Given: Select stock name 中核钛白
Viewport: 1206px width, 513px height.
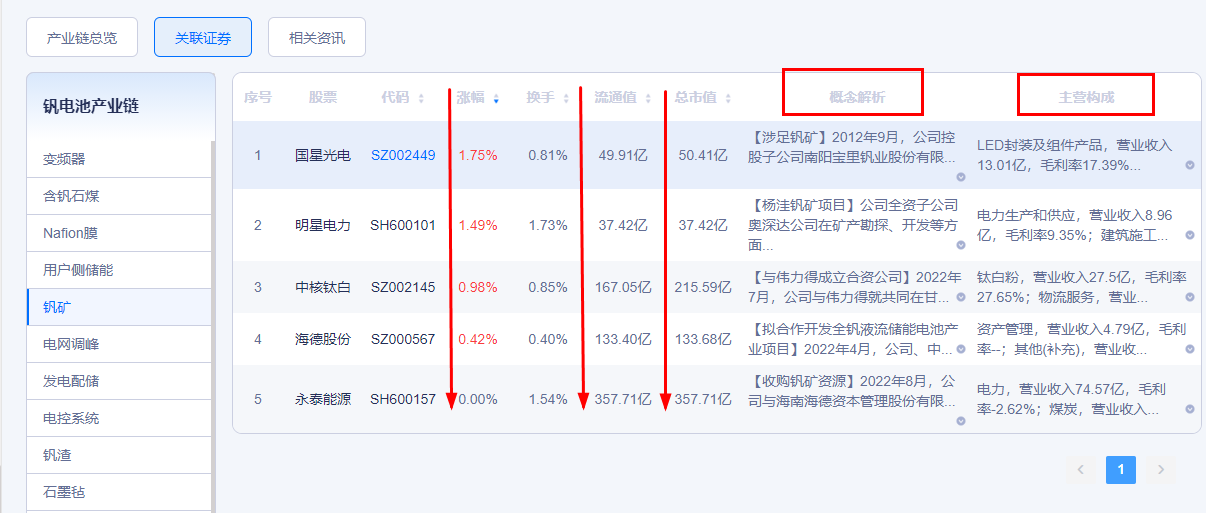Looking at the screenshot, I should point(323,287).
